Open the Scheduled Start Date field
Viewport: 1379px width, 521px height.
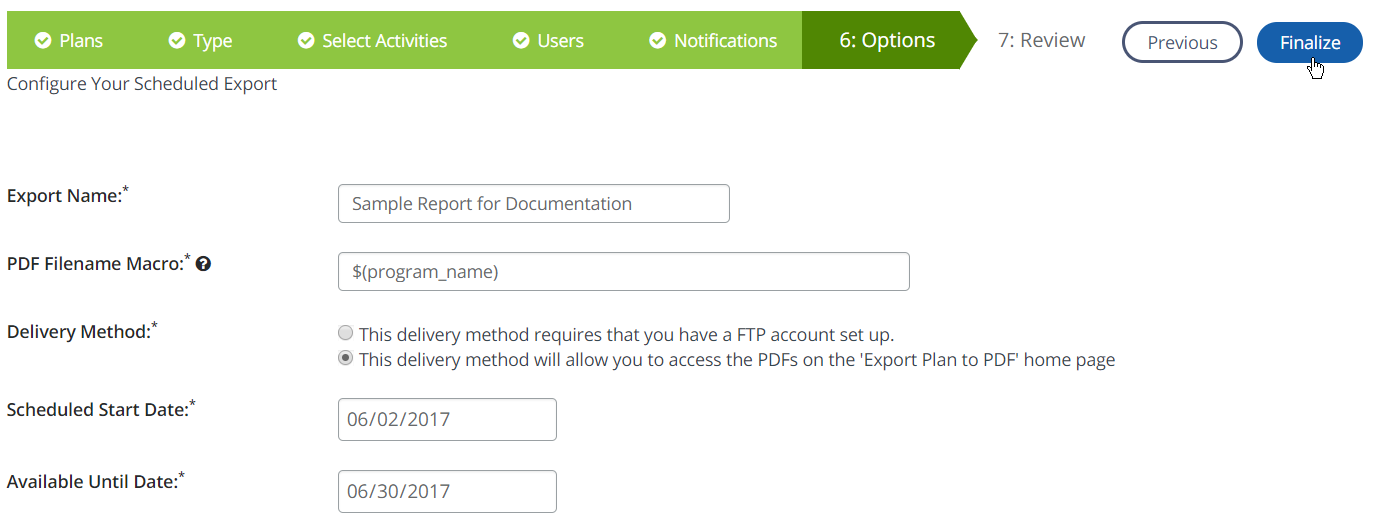pos(447,420)
